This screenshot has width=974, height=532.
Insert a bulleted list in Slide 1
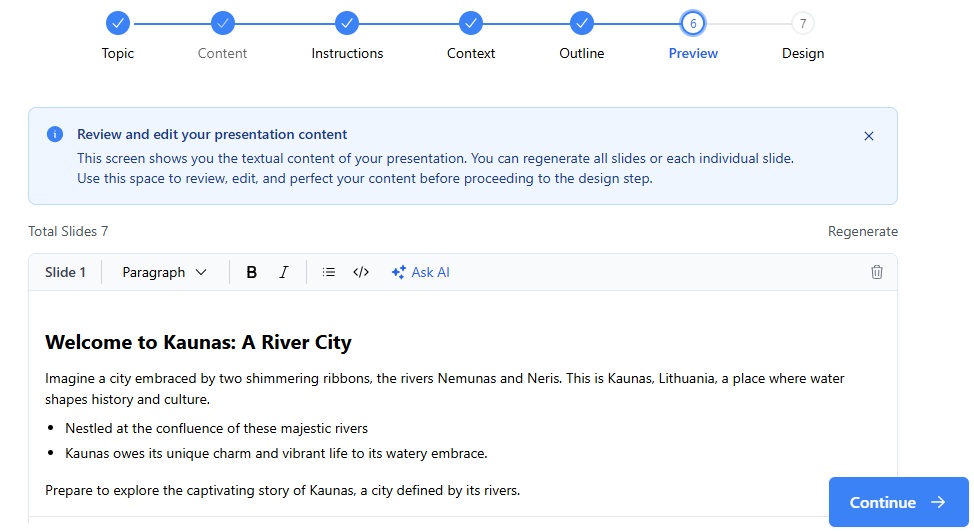329,272
